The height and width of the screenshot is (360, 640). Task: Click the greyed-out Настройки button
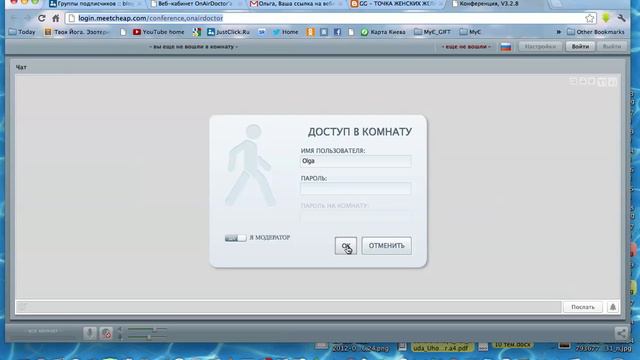coord(540,47)
